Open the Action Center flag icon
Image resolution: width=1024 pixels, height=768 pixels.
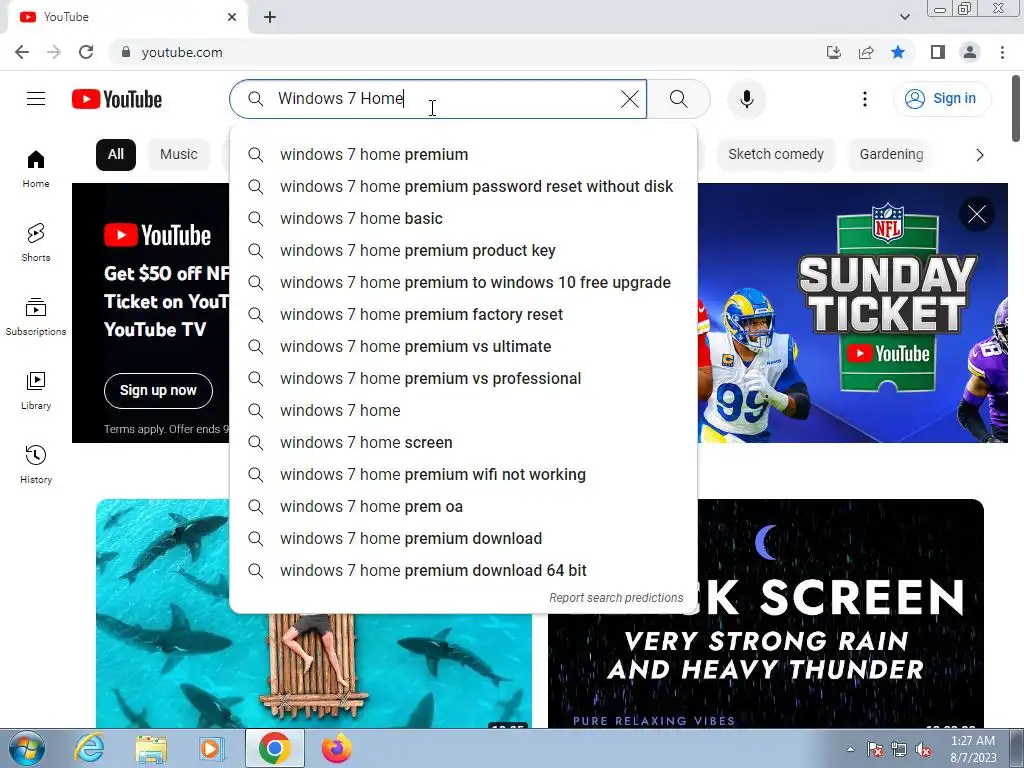tap(874, 750)
